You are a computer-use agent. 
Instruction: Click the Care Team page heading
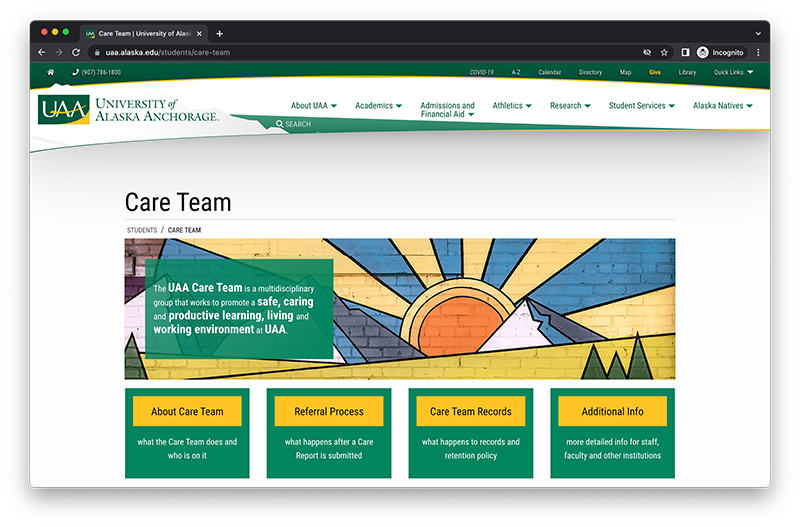178,202
